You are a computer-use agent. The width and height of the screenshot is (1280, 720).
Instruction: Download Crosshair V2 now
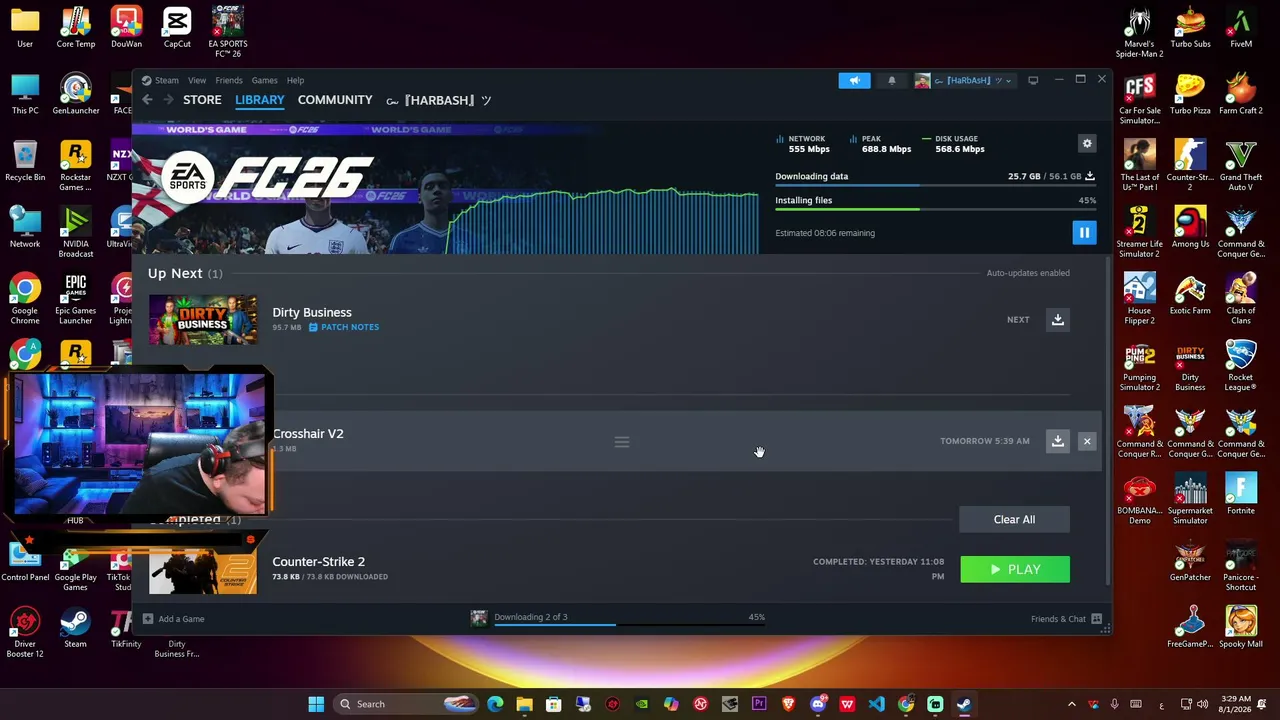(1057, 441)
